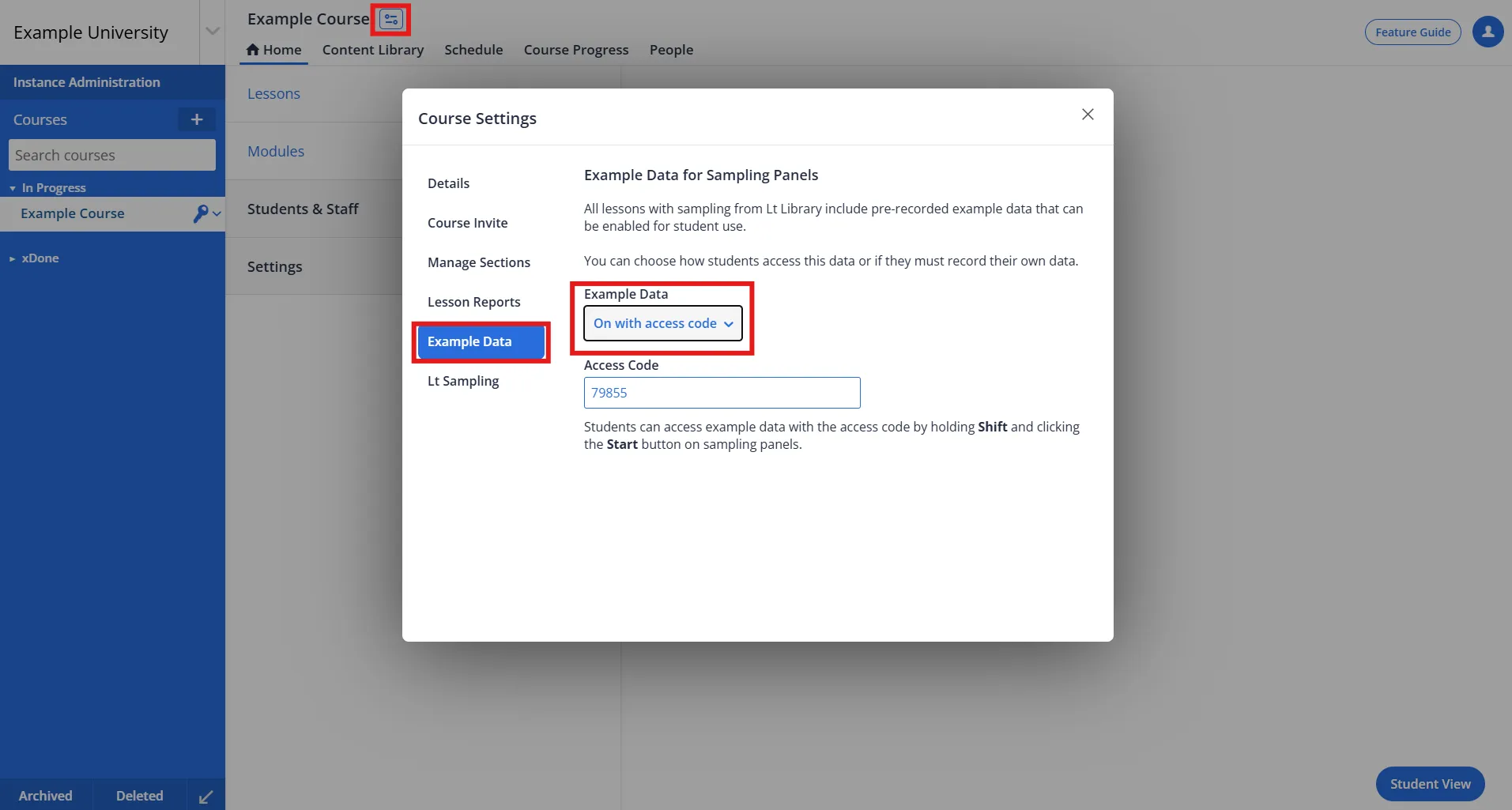Screen dimensions: 1512x810
Task: Select Lt Sampling in Course Settings
Action: click(x=463, y=380)
